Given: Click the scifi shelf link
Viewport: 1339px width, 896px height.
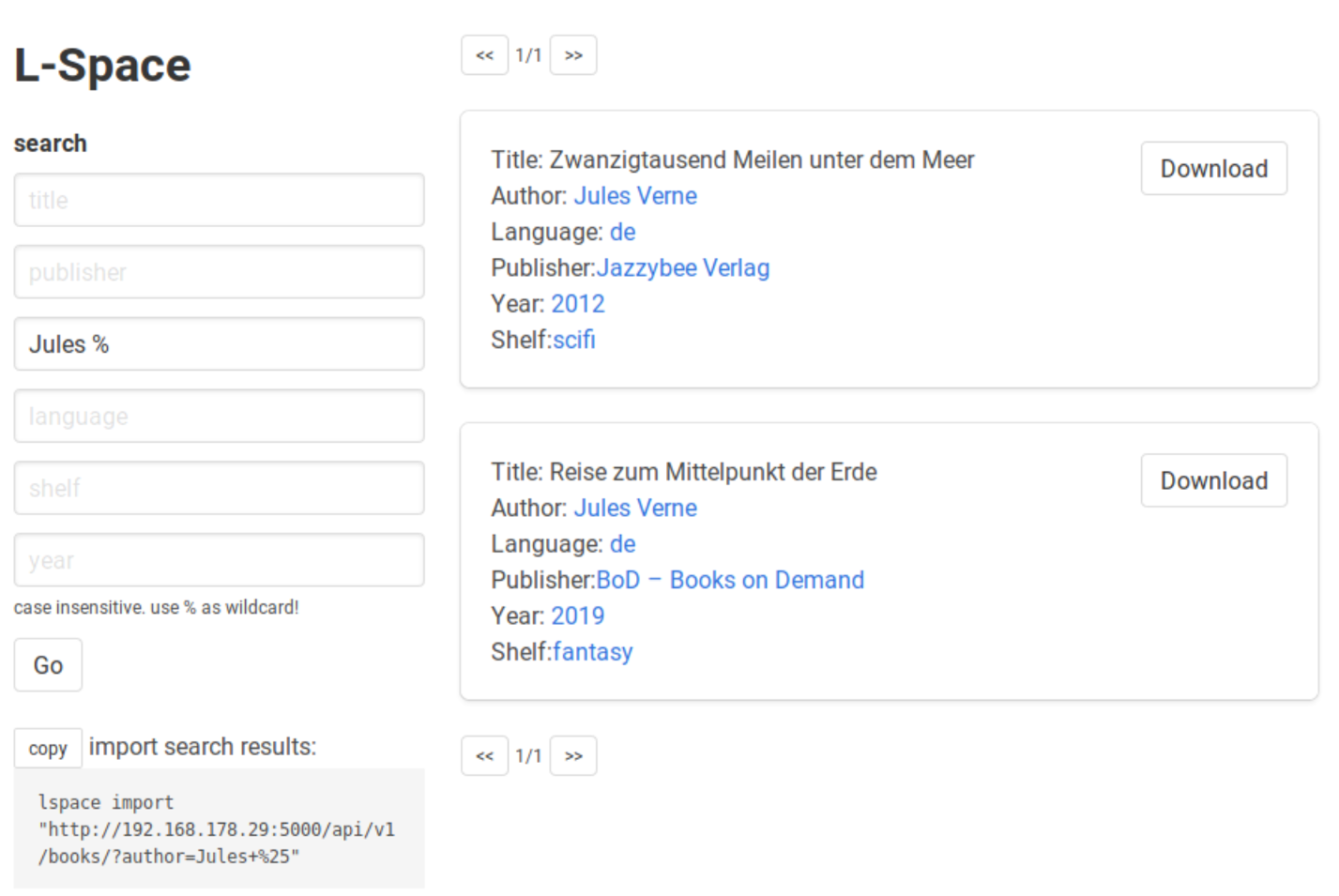Looking at the screenshot, I should [574, 340].
